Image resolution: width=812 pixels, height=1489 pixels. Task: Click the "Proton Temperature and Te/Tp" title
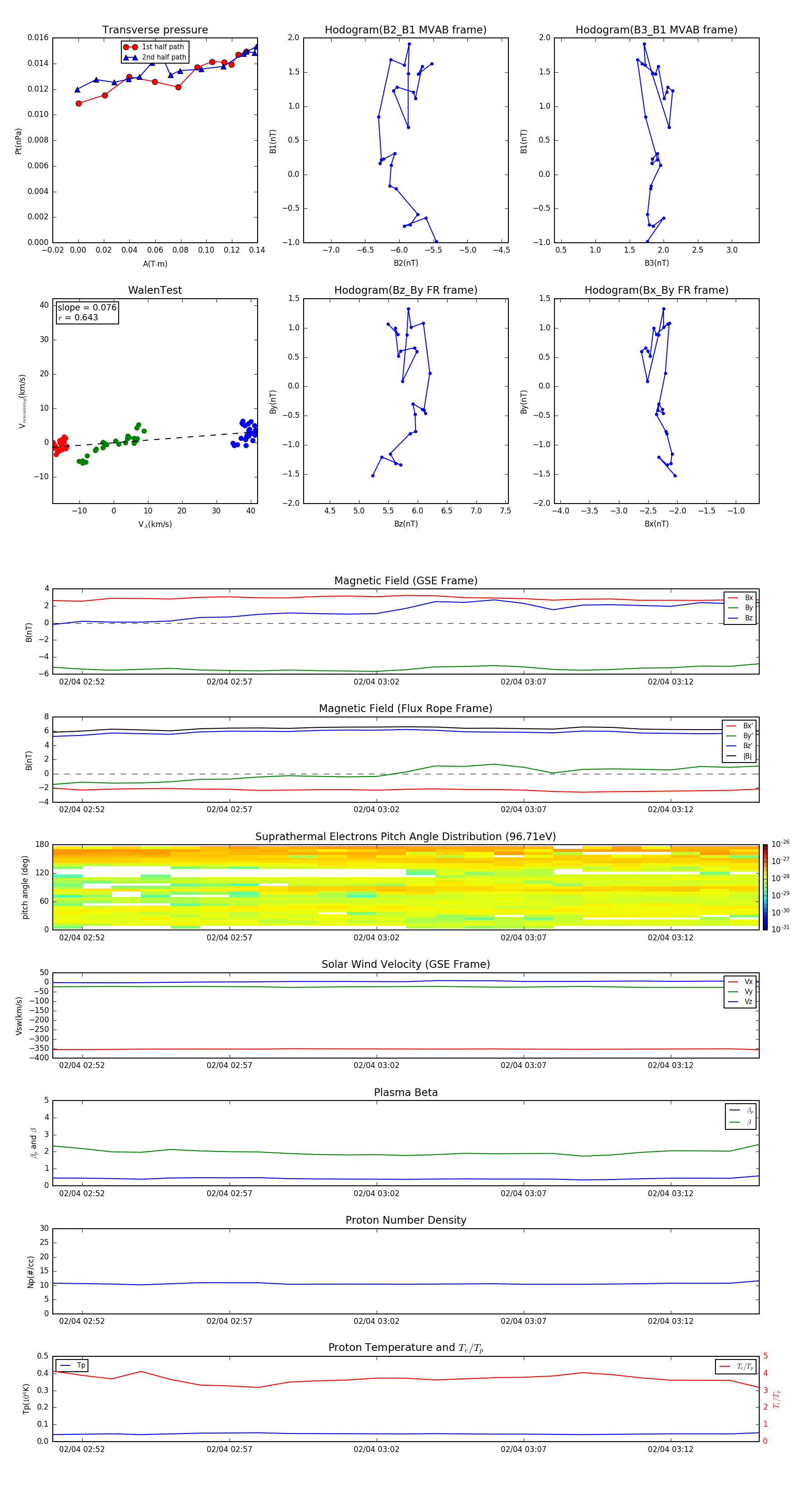(406, 1348)
